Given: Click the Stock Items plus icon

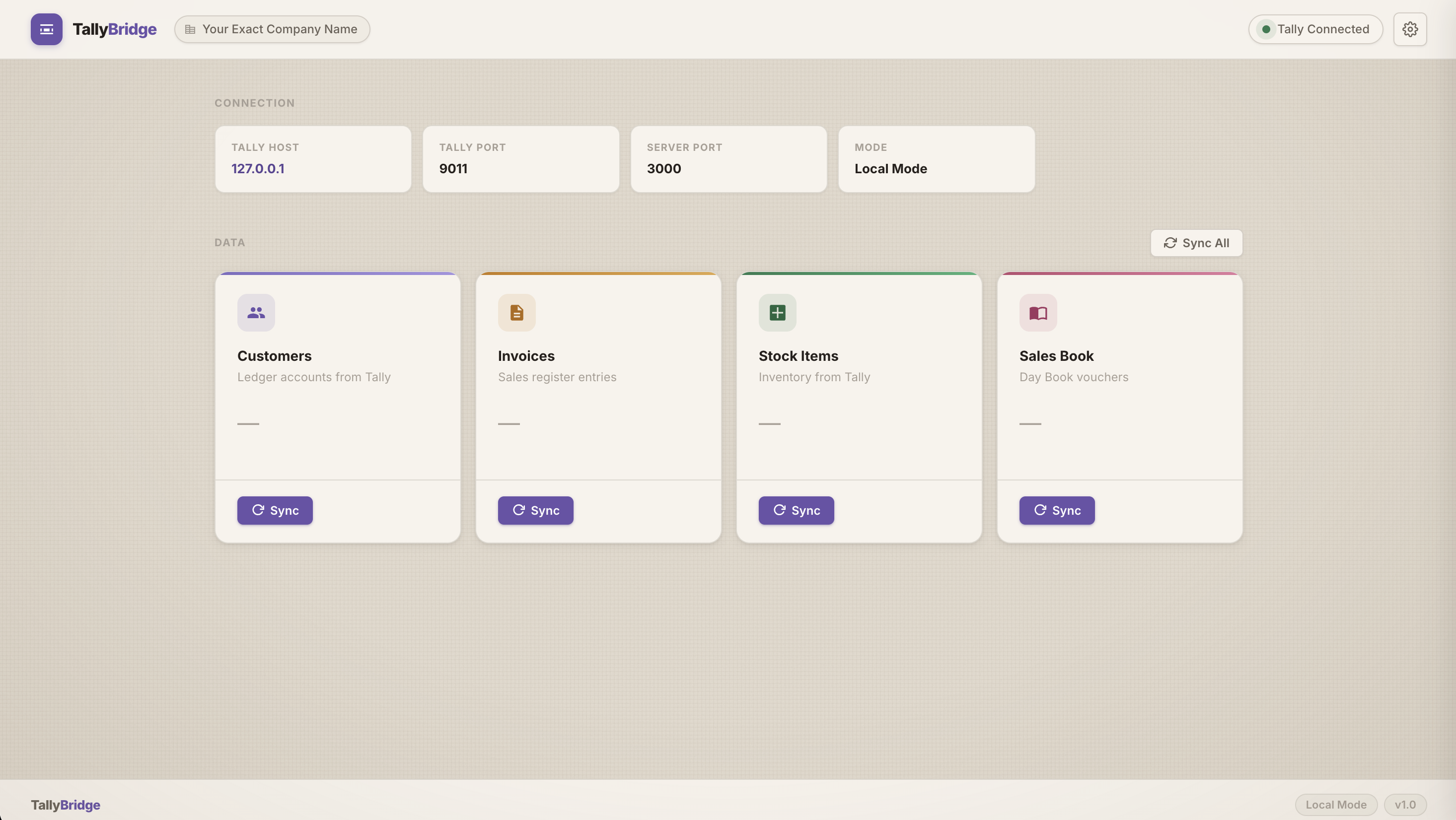Looking at the screenshot, I should pos(777,313).
